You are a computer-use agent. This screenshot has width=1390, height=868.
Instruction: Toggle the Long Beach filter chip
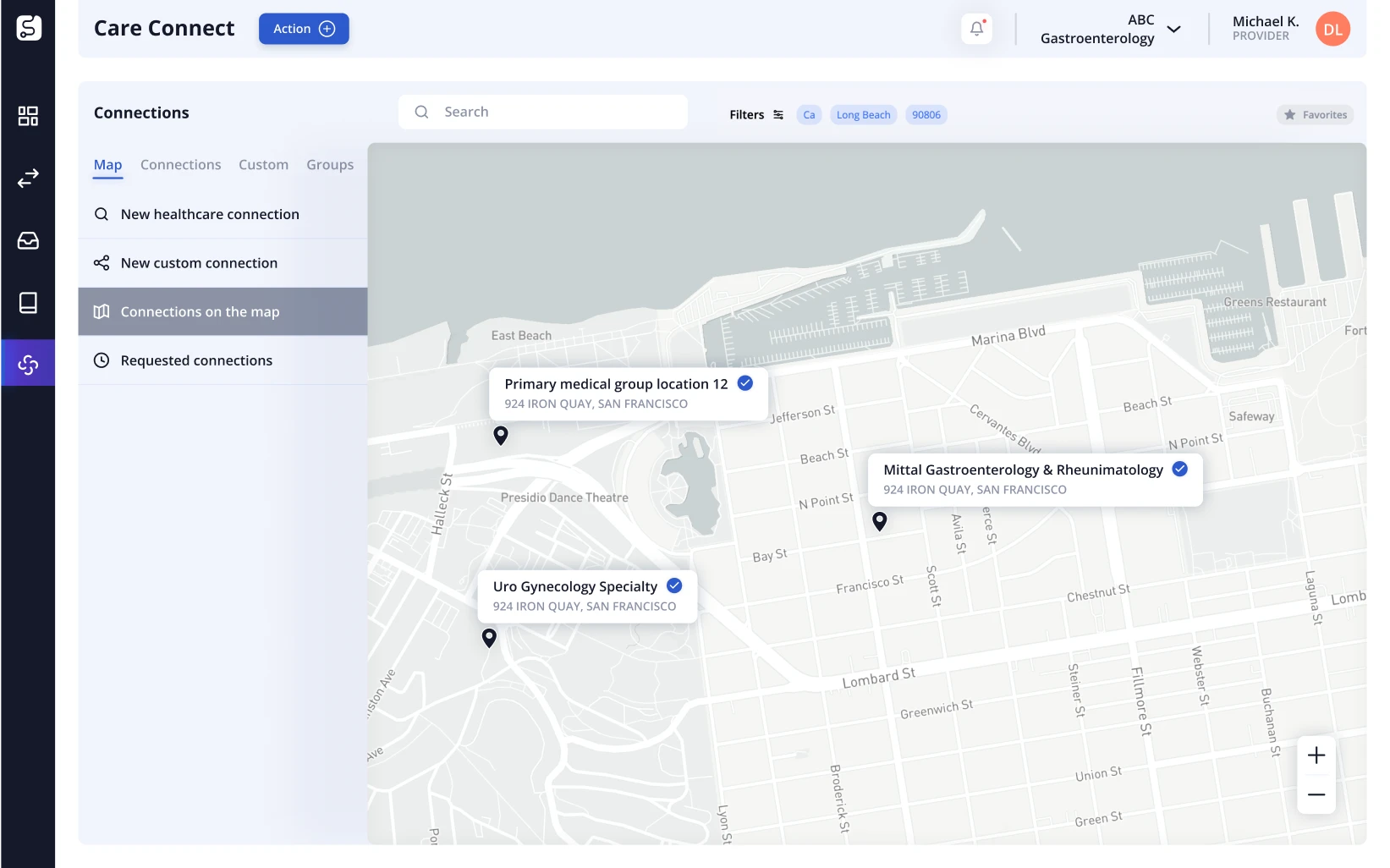pos(863,115)
